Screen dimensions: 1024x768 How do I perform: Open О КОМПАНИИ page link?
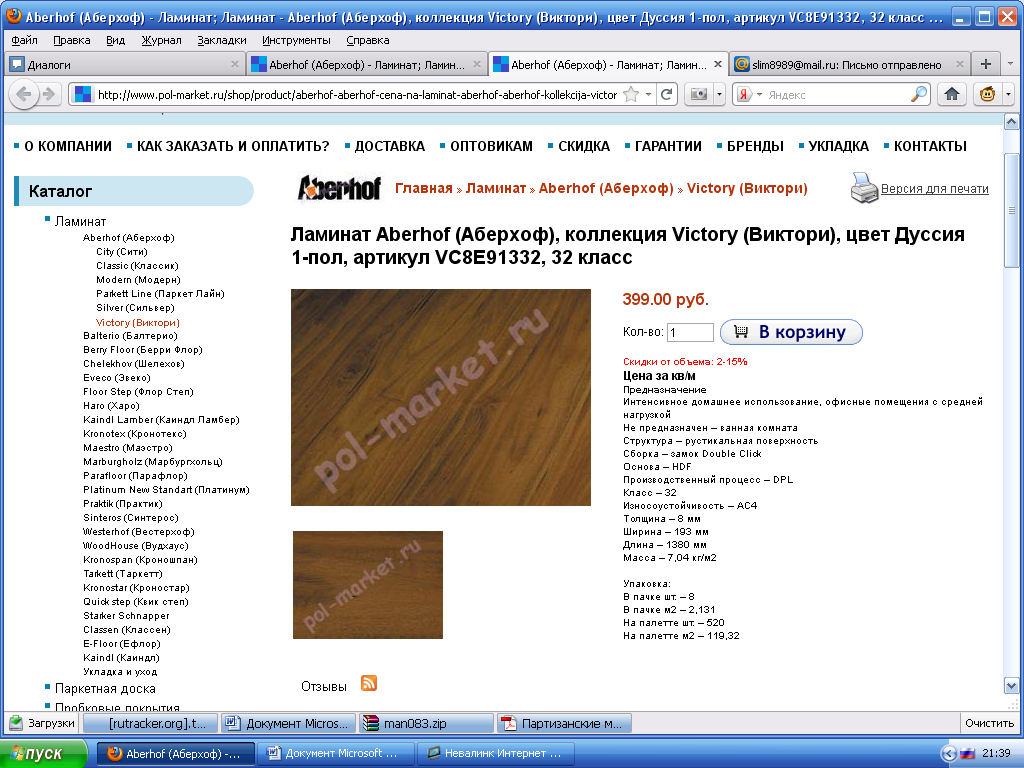click(68, 146)
